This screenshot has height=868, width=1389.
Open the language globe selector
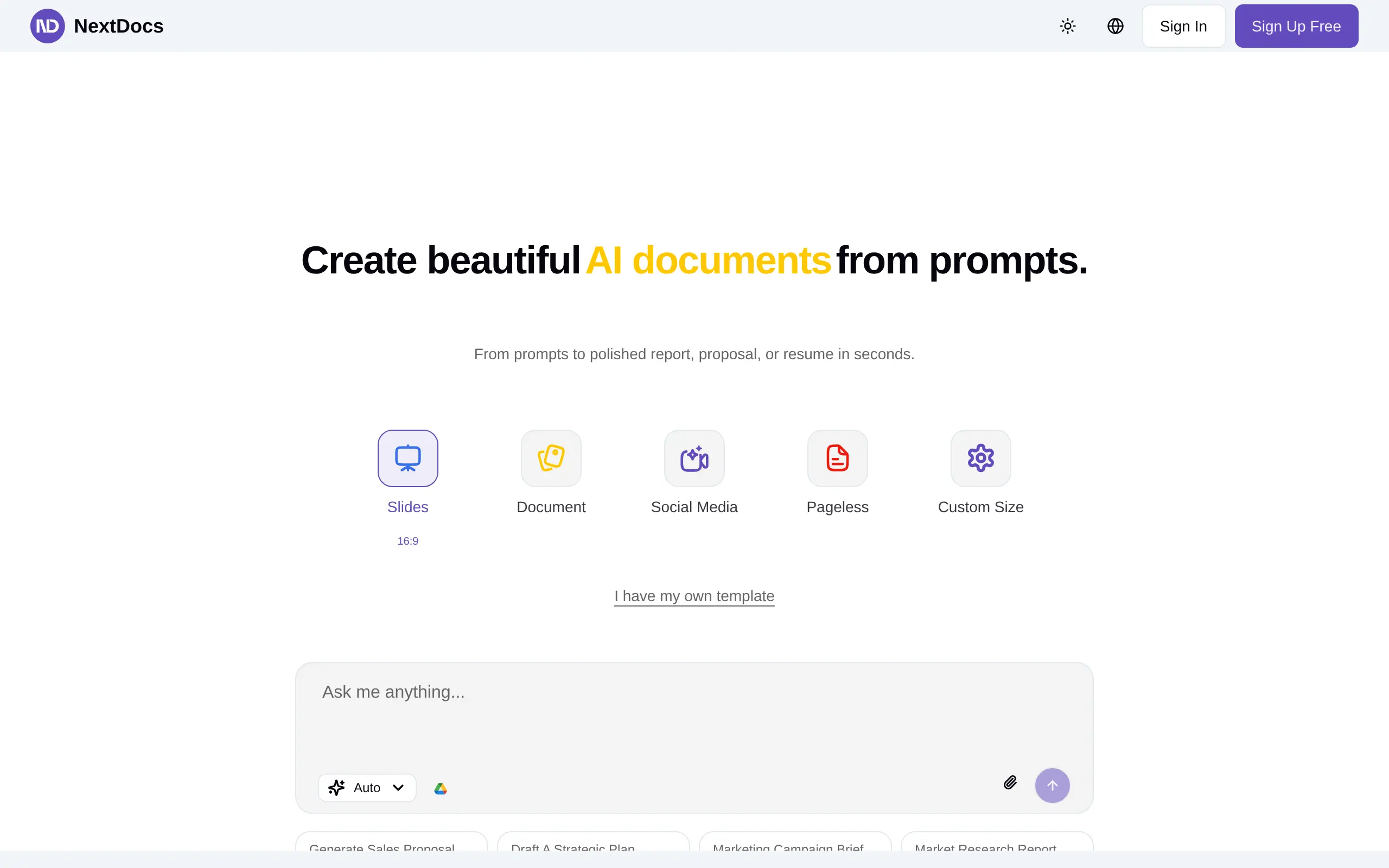click(1114, 26)
